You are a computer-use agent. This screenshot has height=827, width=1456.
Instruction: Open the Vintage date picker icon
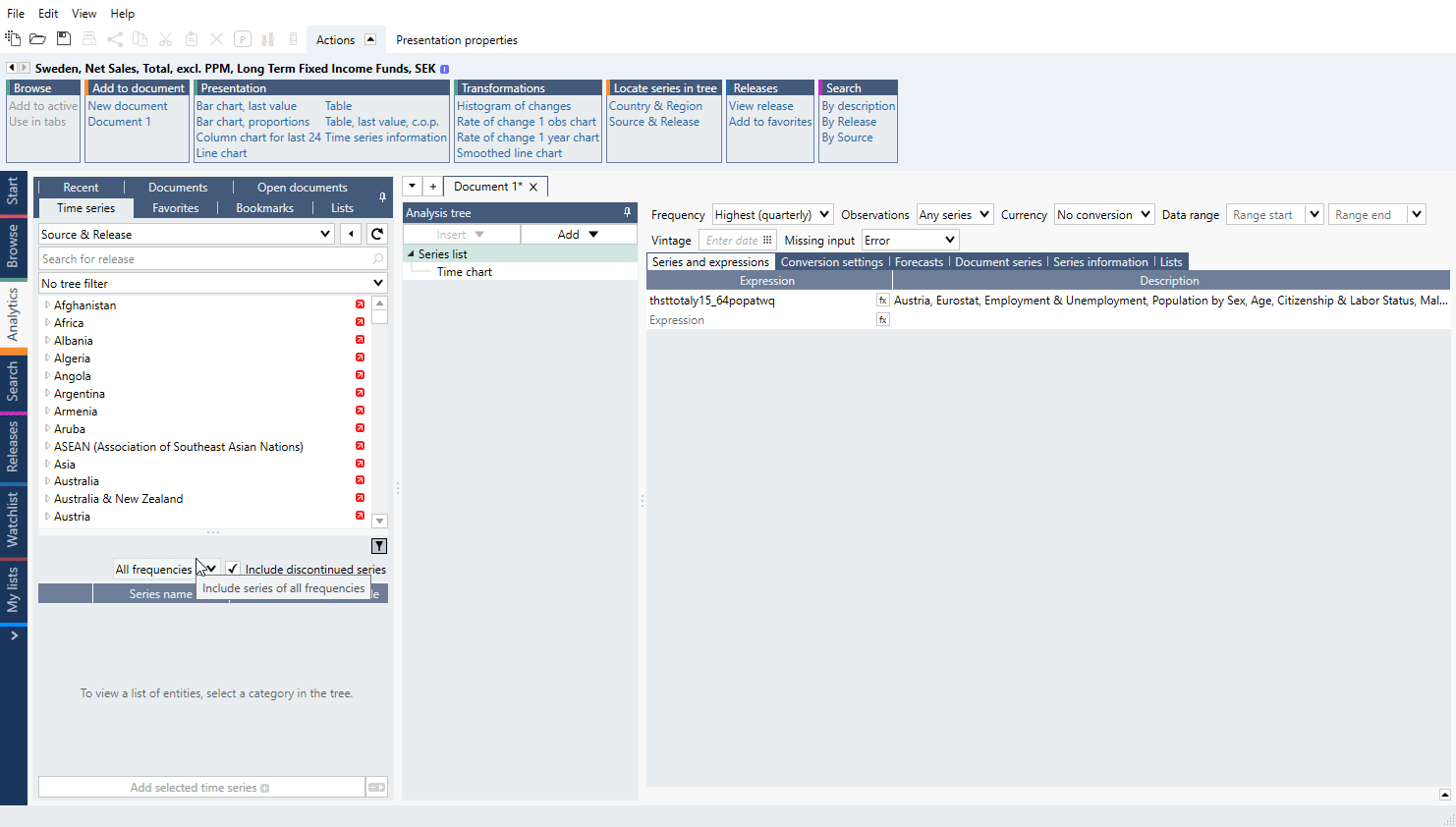[767, 240]
